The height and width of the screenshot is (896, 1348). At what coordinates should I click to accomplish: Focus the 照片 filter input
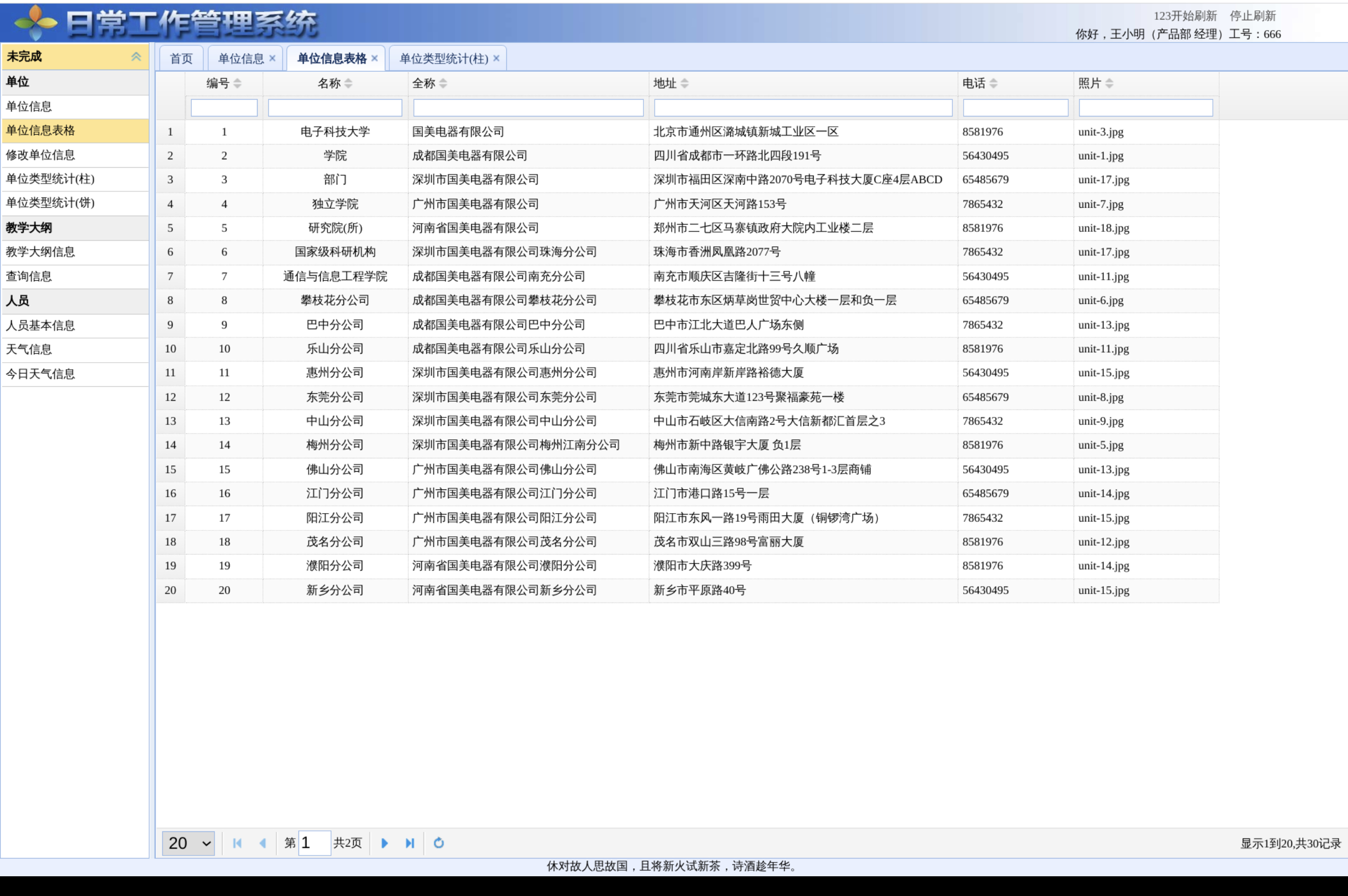click(1146, 108)
